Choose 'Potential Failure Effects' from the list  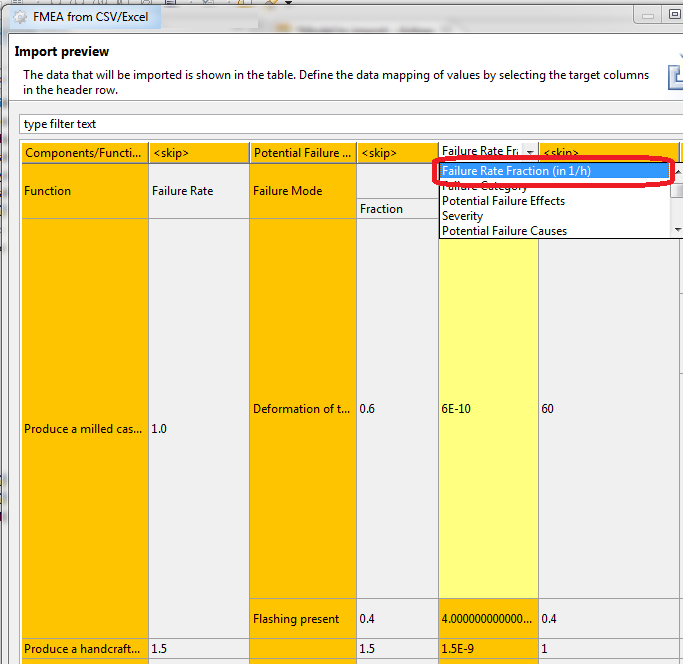click(503, 201)
